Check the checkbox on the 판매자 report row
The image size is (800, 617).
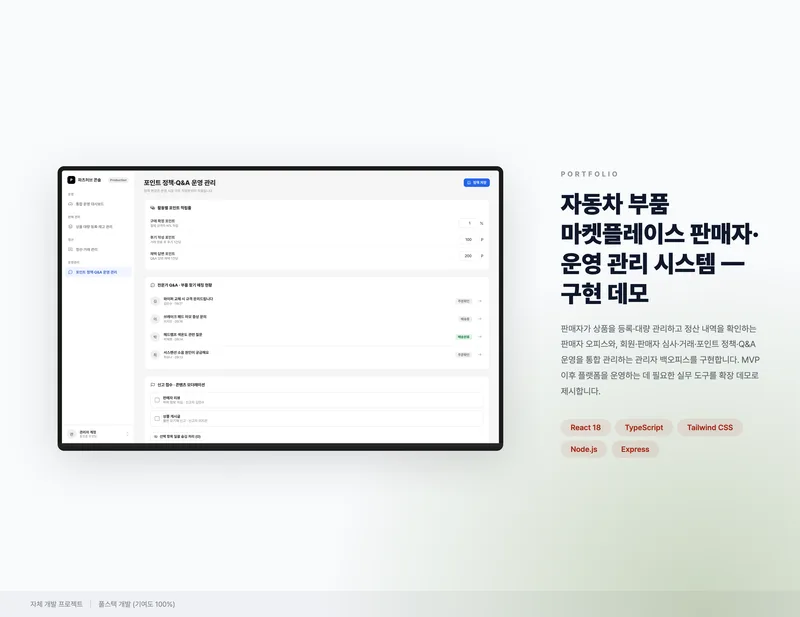157,400
